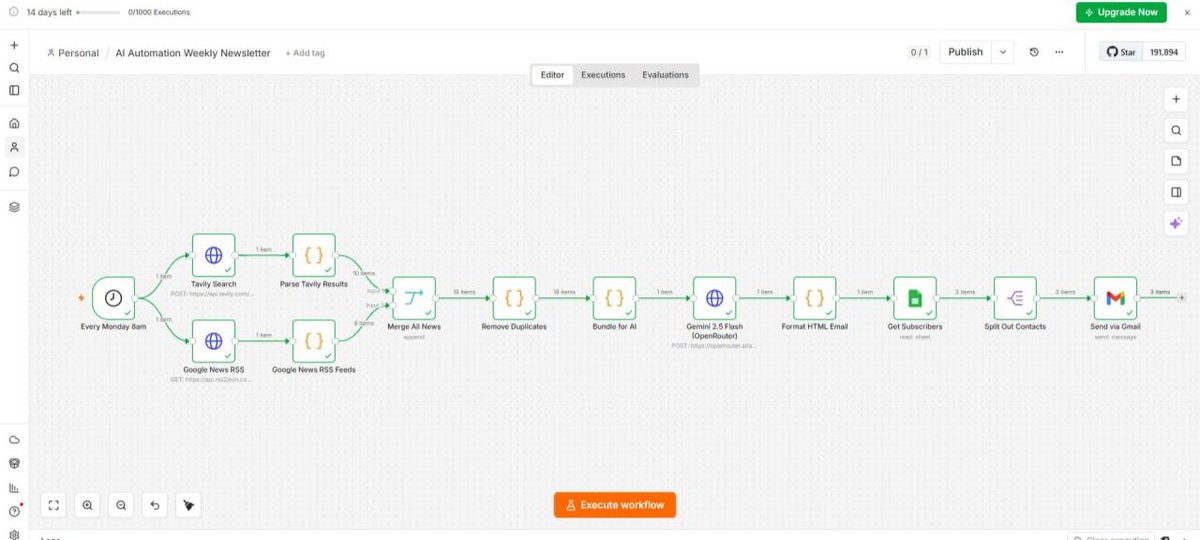Screen dimensions: 1200x540
Task: Click the plus connector after Send via Gmail
Action: (x=1182, y=298)
